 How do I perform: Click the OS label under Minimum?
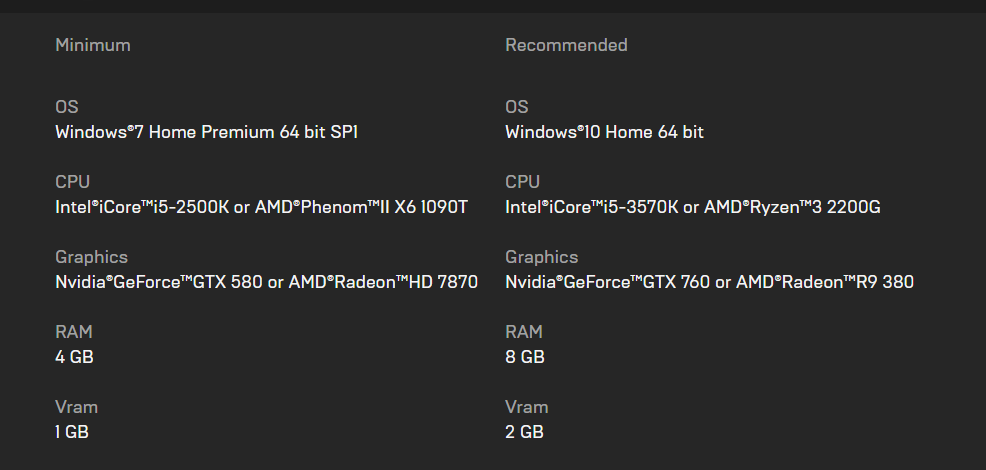tap(67, 107)
